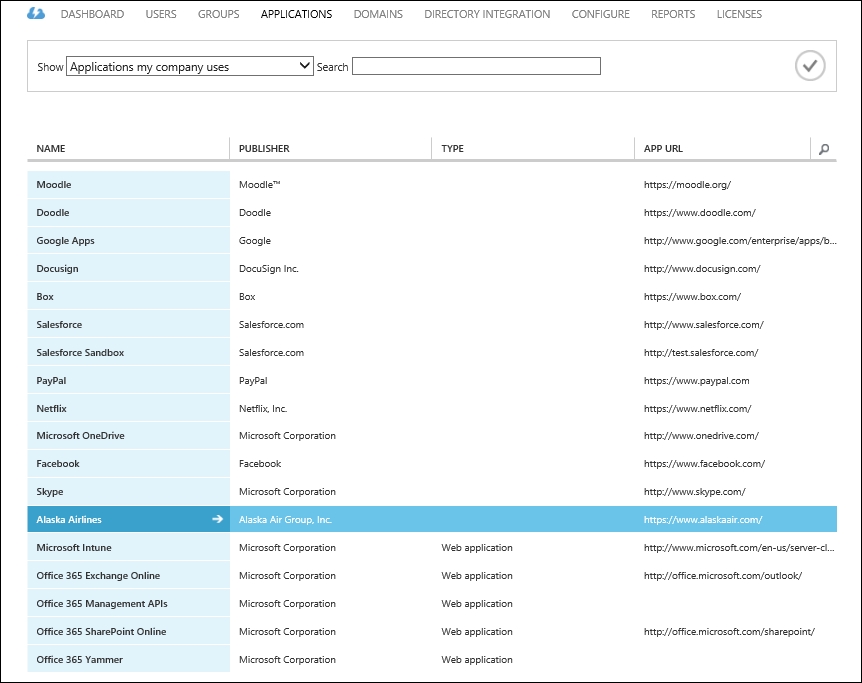
Task: Click the skype.com app URL
Action: coord(695,492)
